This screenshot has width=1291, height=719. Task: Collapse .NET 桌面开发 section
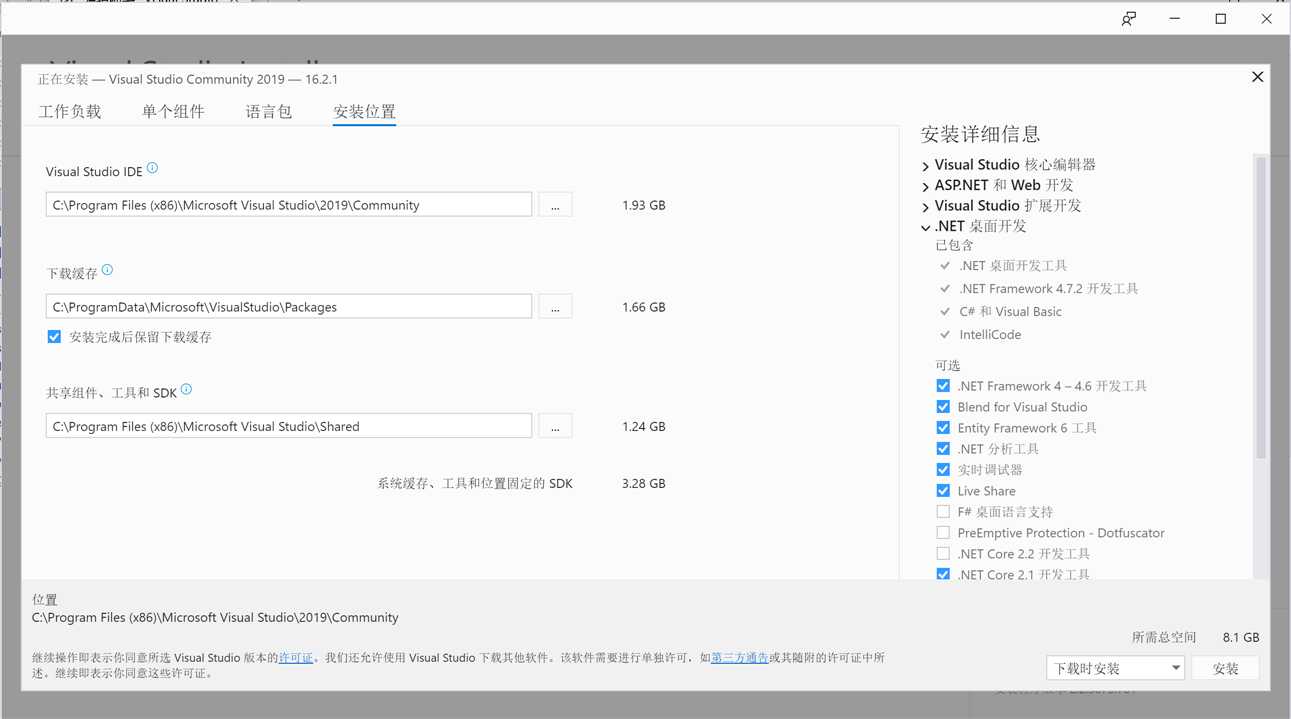[926, 227]
